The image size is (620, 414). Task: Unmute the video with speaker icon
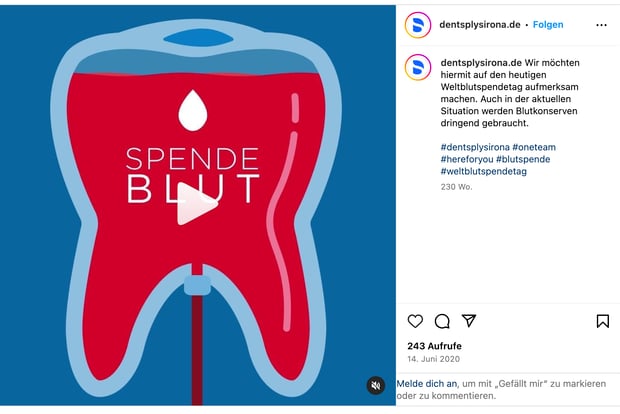point(376,385)
